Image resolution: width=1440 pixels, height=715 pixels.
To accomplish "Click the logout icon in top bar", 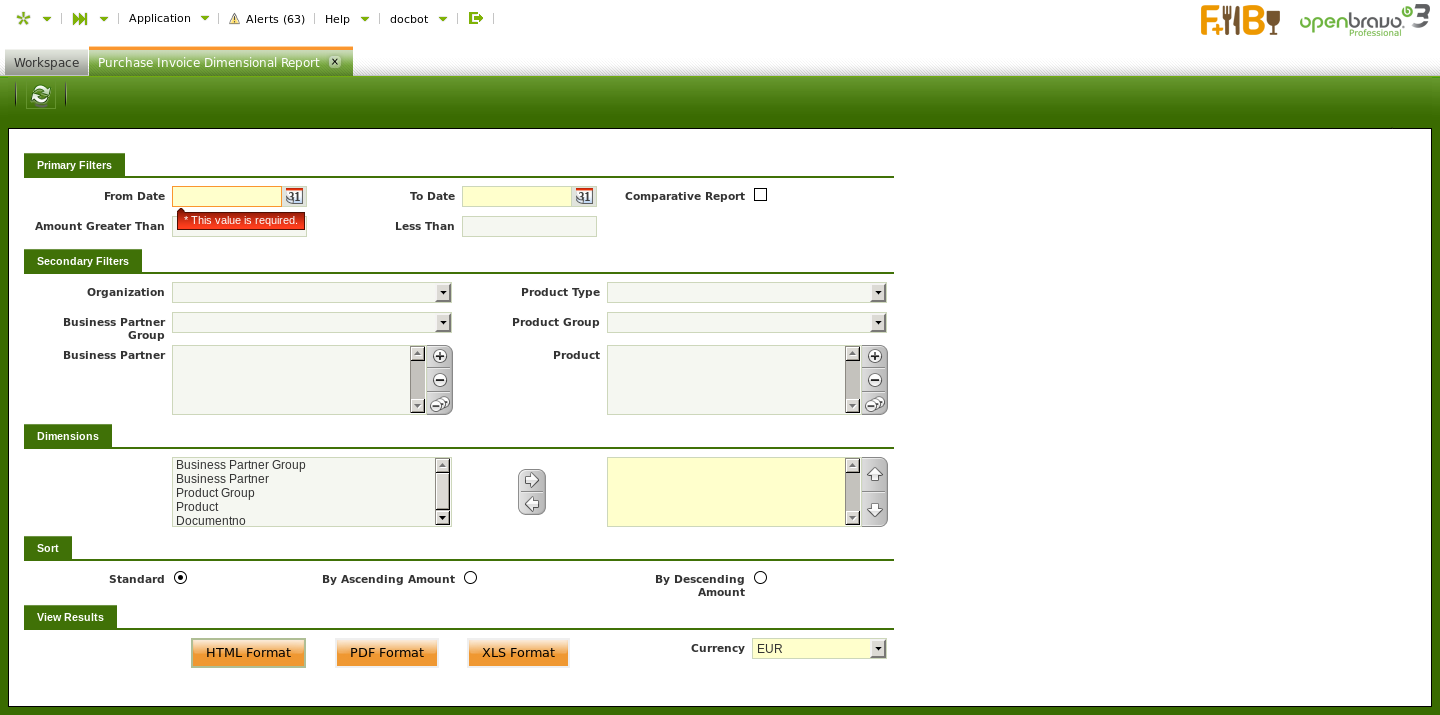I will point(476,18).
